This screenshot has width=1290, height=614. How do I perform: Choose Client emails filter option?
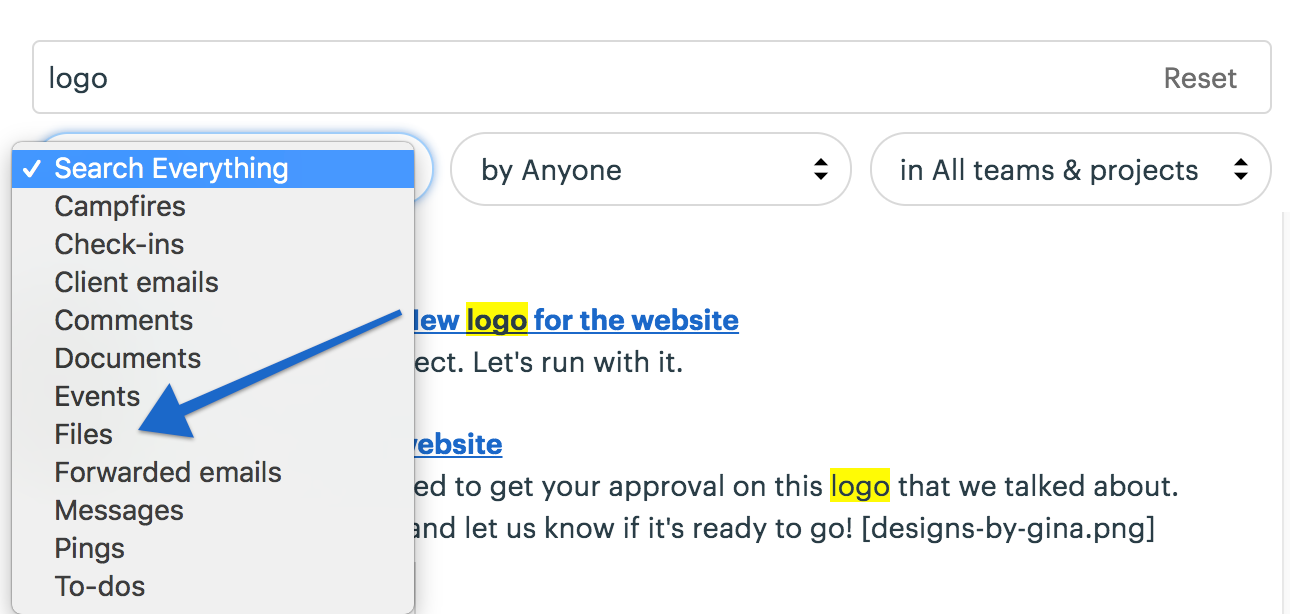click(136, 282)
